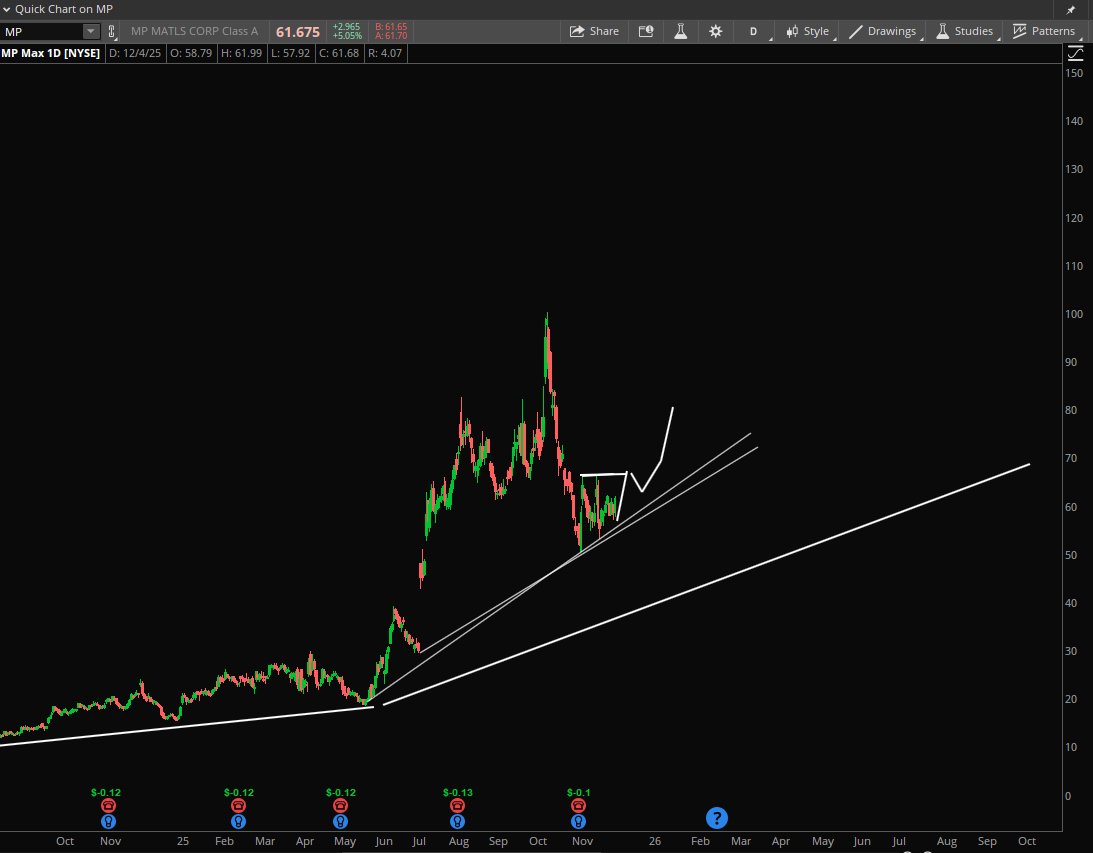The width and height of the screenshot is (1093, 853).
Task: Click the MP symbol input field
Action: pos(42,31)
